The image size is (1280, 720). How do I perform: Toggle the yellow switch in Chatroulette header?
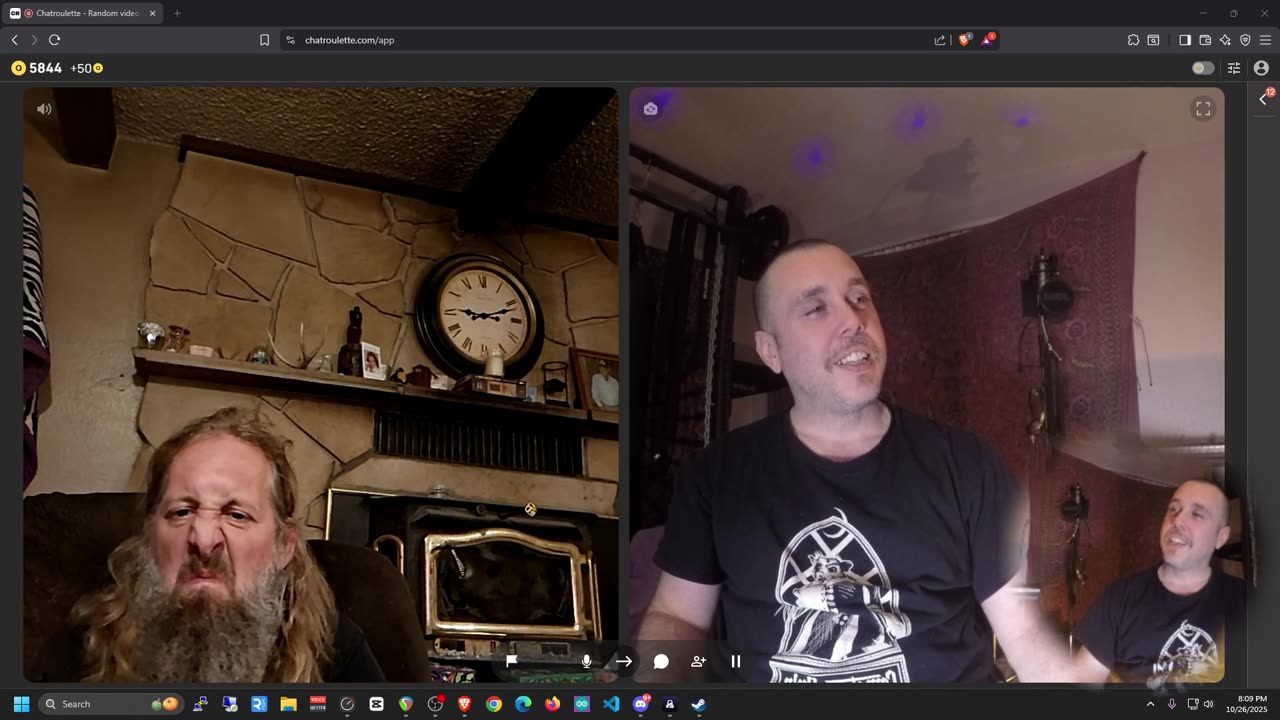click(1203, 68)
